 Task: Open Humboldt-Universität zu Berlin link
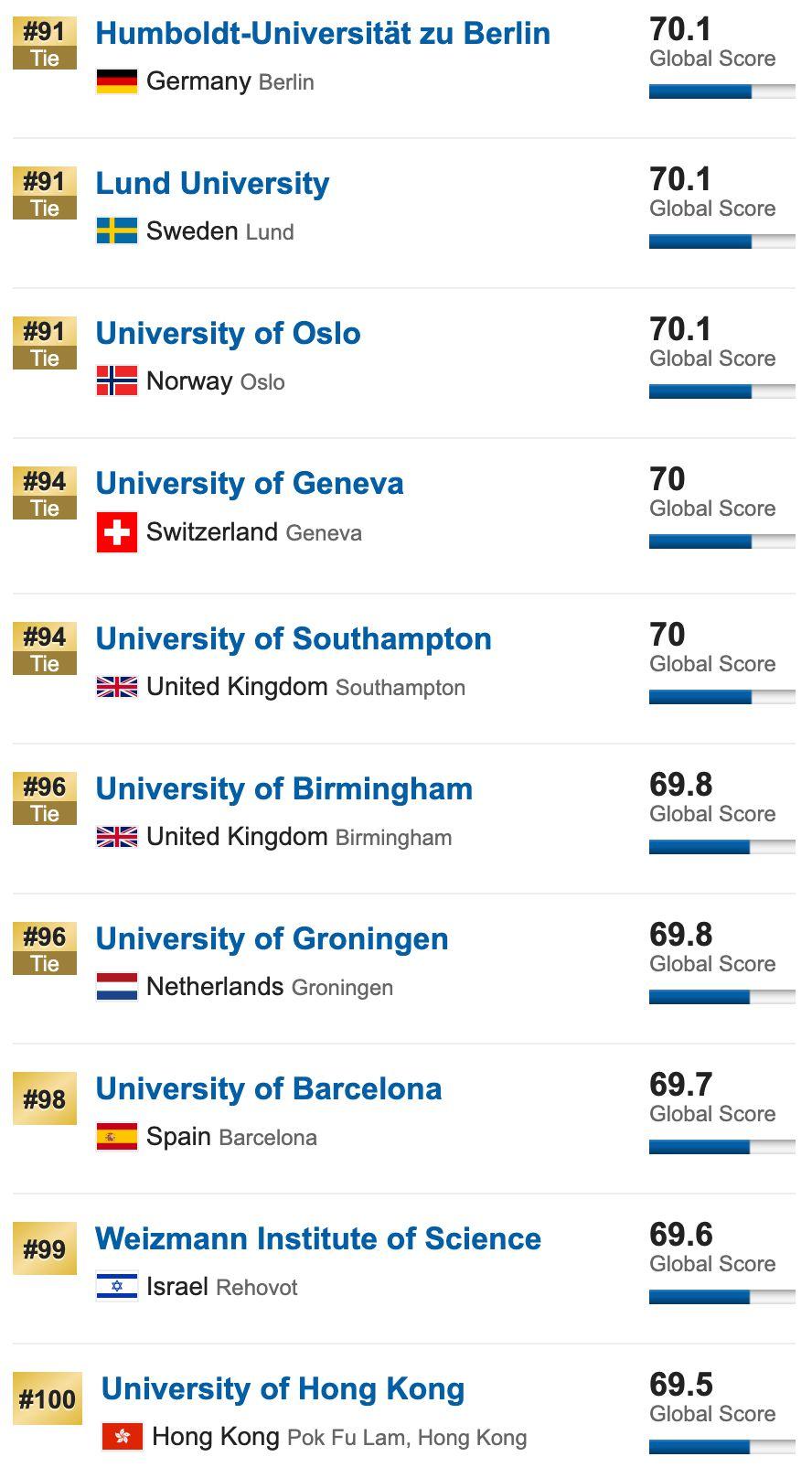point(323,34)
